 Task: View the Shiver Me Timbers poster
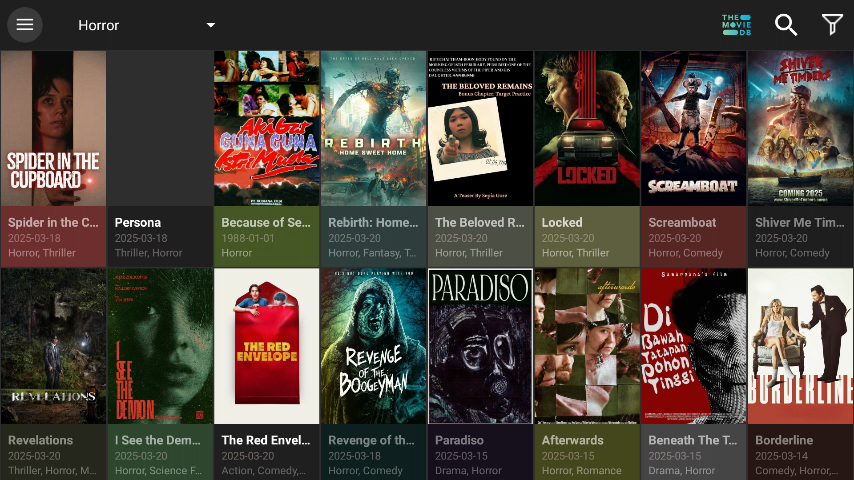tap(800, 128)
